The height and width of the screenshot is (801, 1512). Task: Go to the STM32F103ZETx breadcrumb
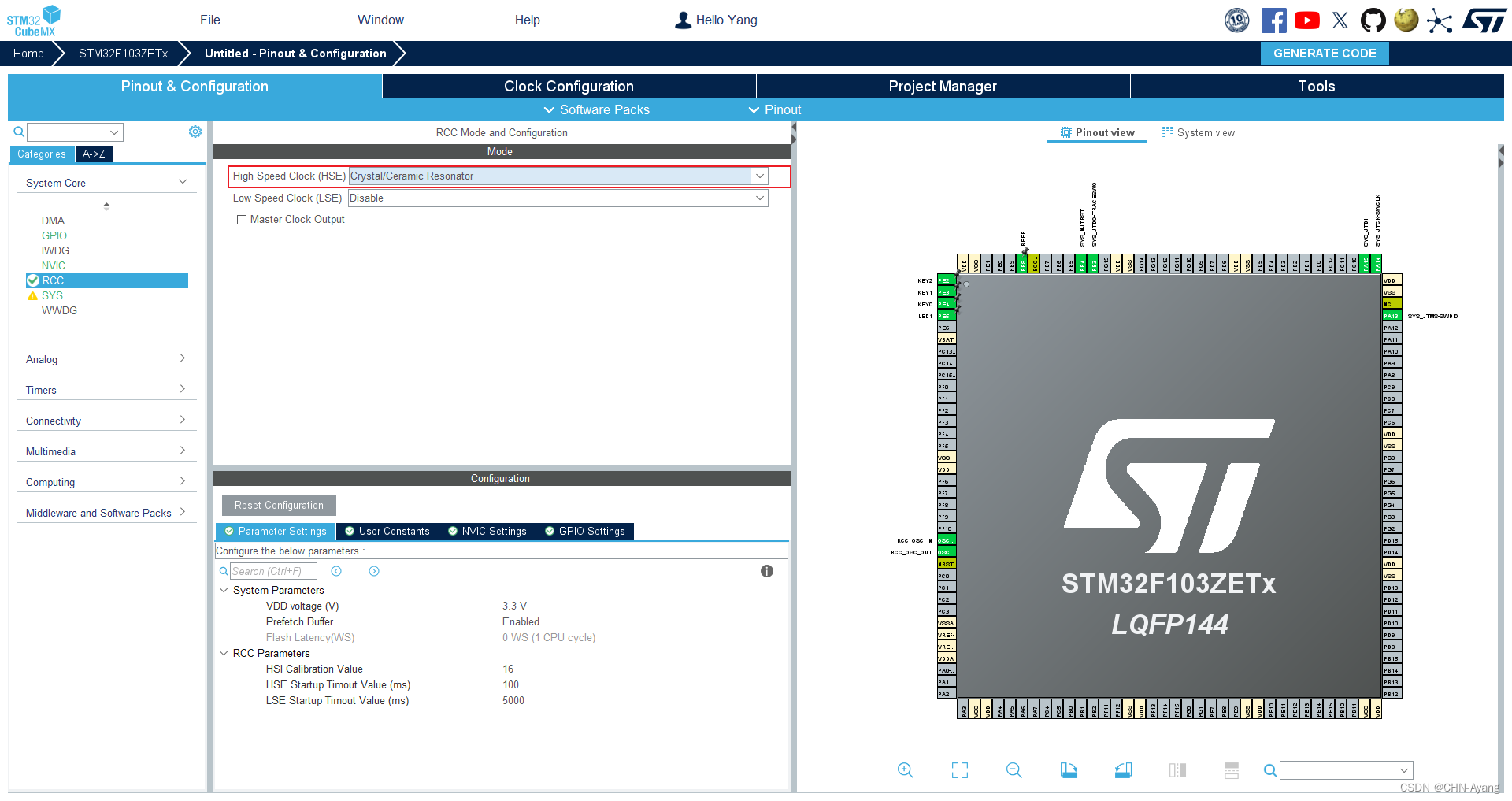point(124,54)
